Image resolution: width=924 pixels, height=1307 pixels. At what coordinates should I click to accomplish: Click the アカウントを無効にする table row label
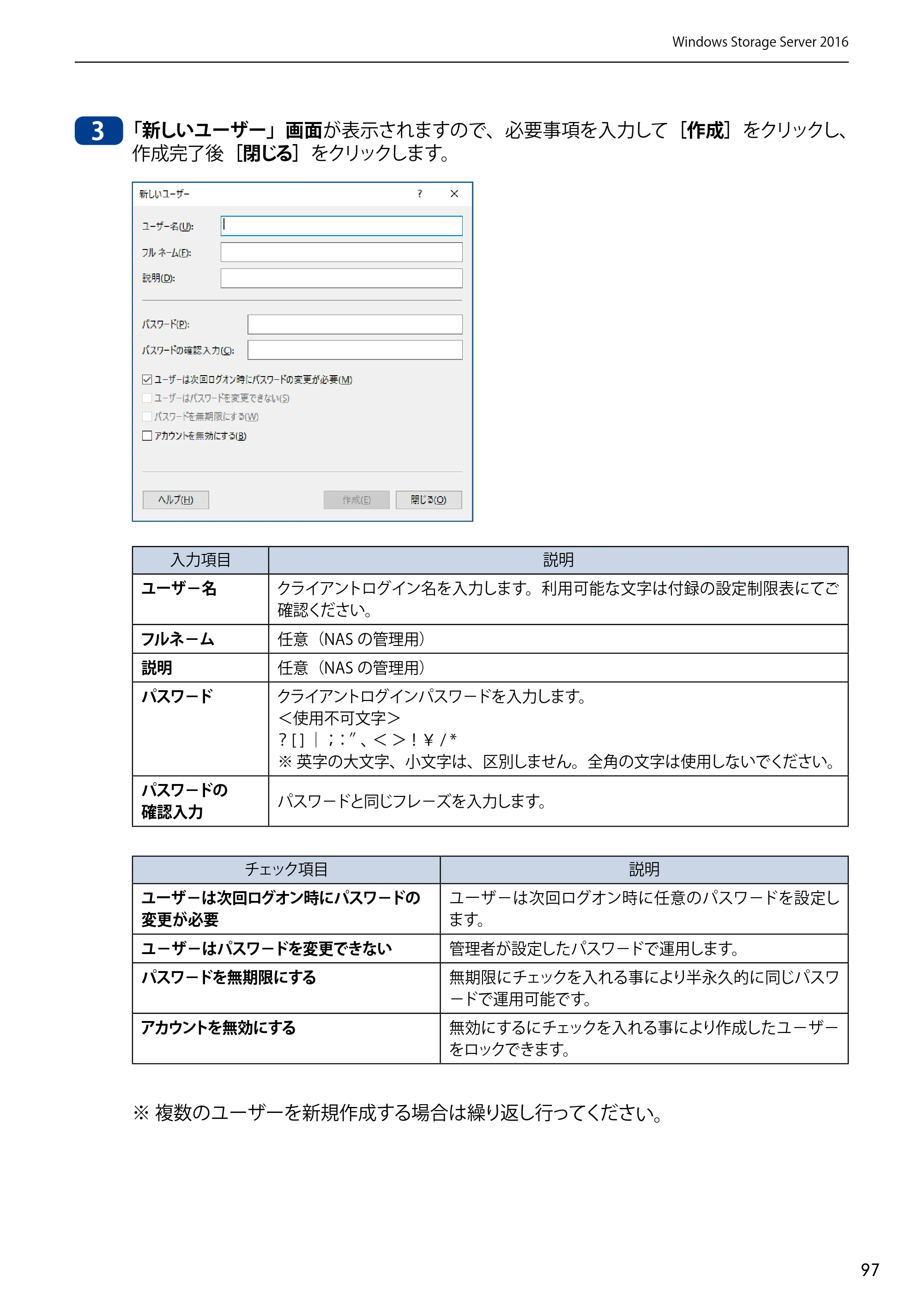(x=218, y=1027)
